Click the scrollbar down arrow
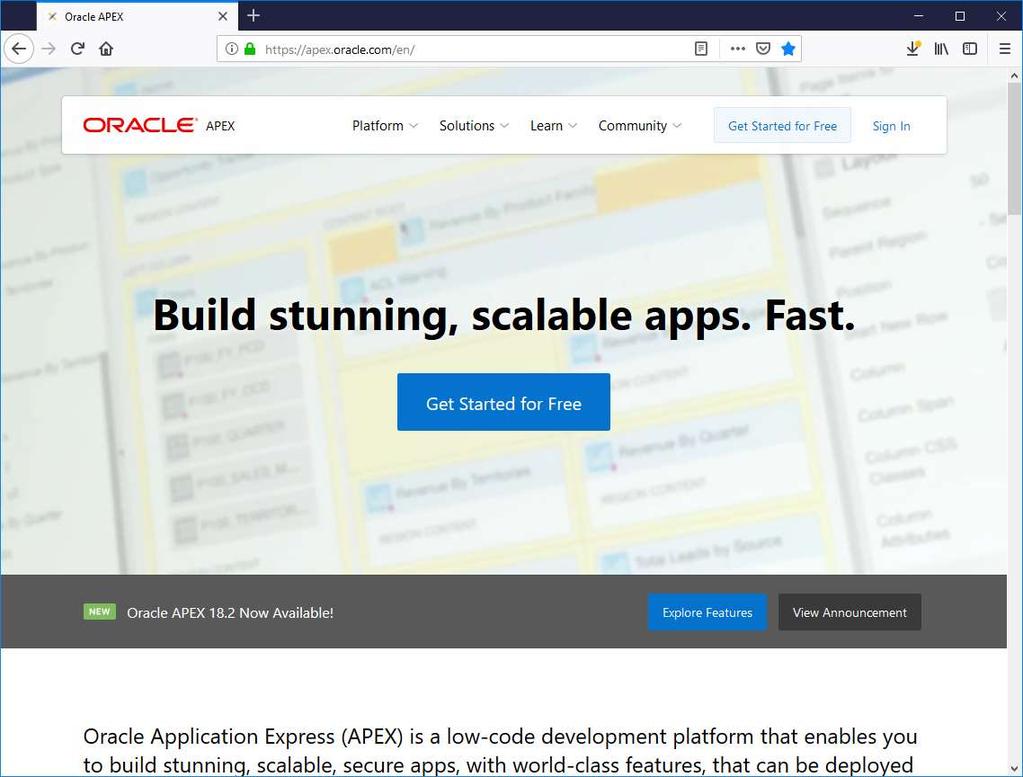The height and width of the screenshot is (777, 1023). click(1015, 769)
